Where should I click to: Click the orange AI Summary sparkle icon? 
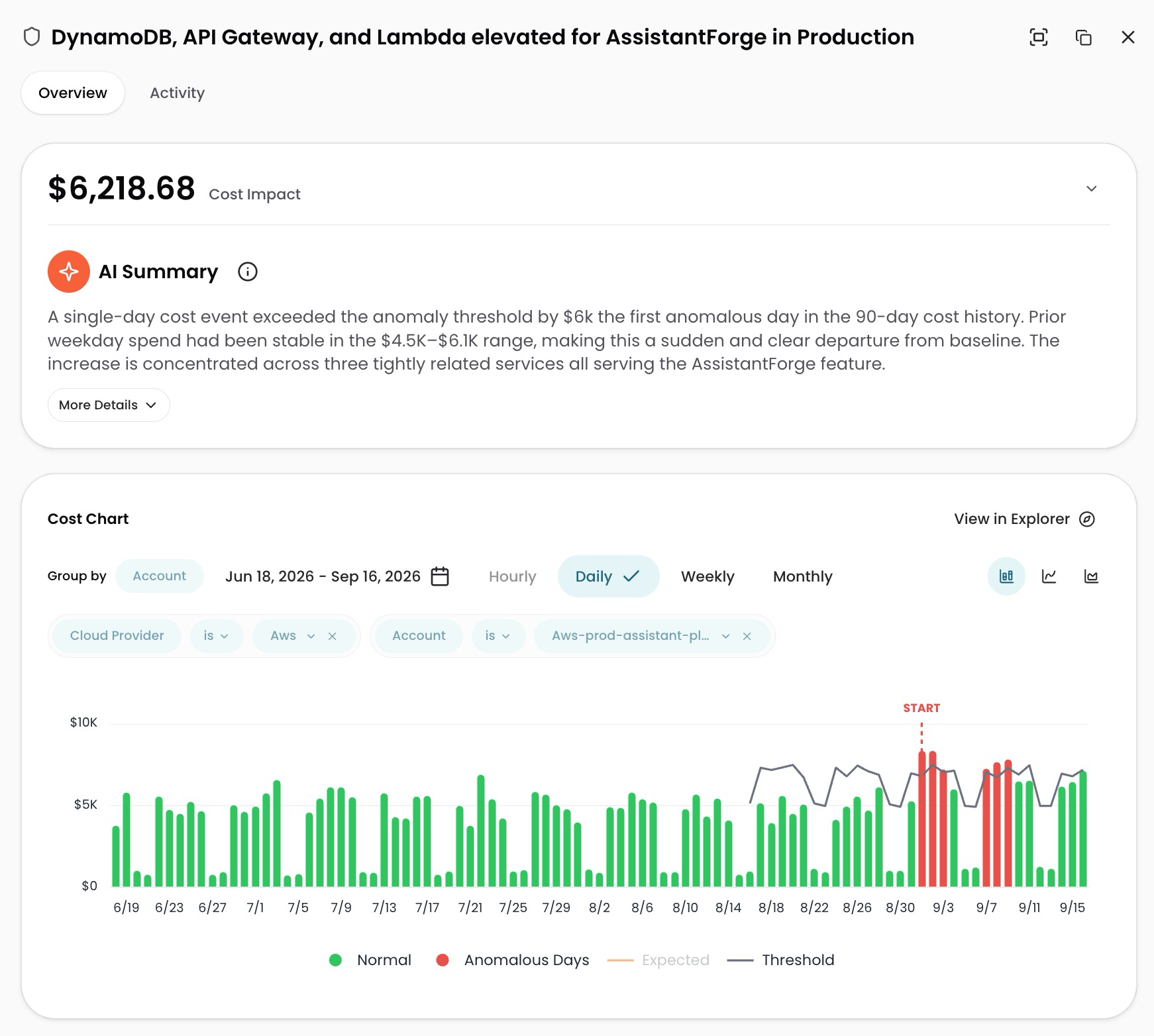pos(69,272)
